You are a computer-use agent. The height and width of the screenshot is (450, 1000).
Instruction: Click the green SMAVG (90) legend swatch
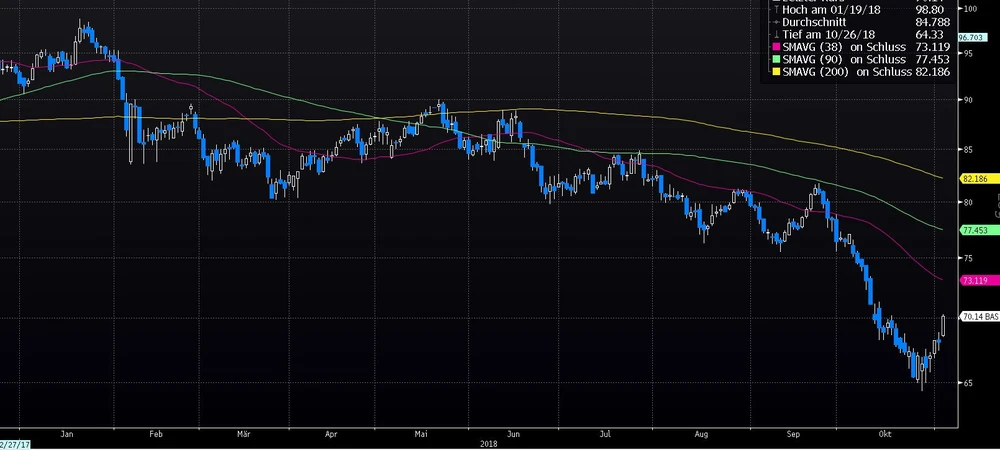[x=775, y=59]
